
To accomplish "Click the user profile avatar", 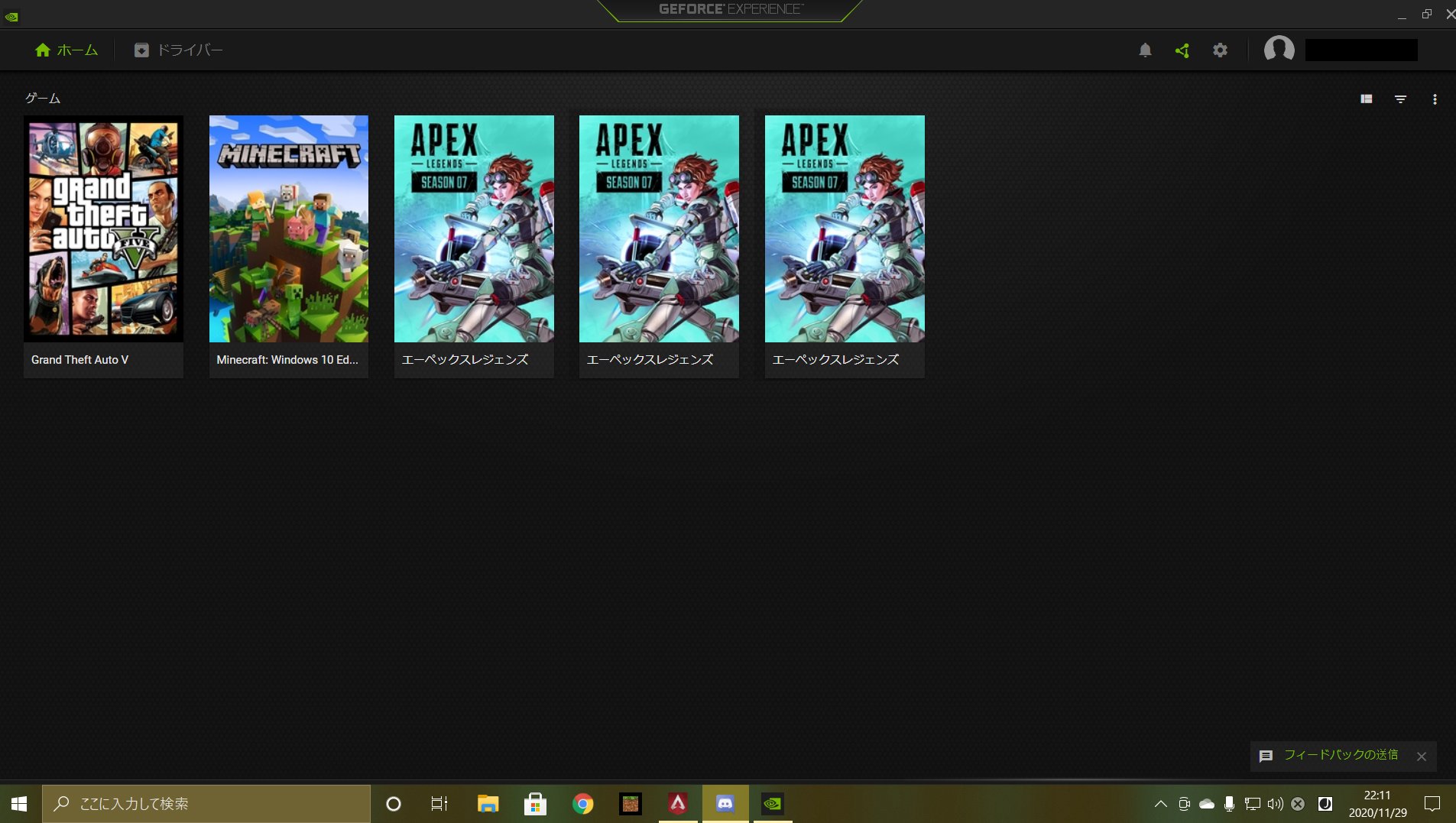I will (1279, 49).
